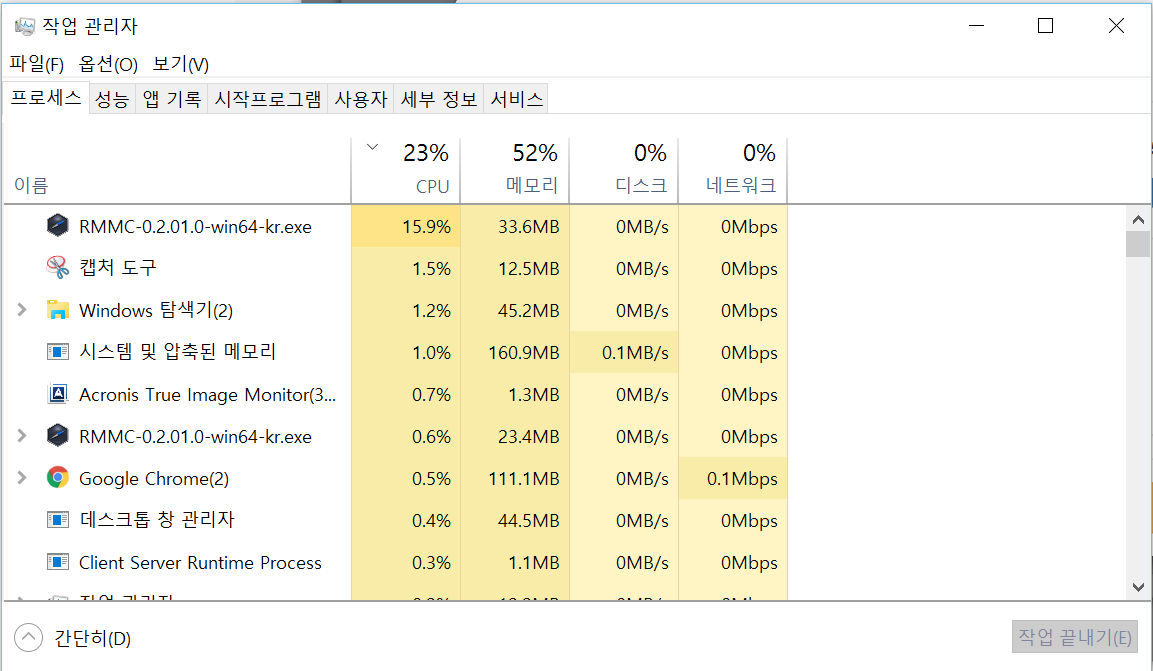1153x671 pixels.
Task: Open the 파일 menu
Action: click(x=37, y=65)
